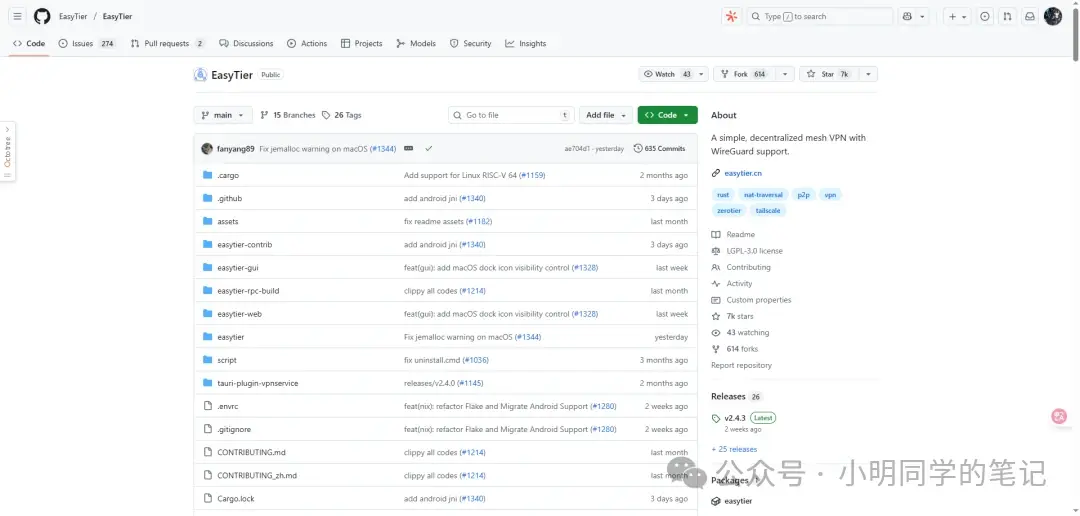View the commit checks status checkmark
Screen dimensions: 1080x516
click(428, 148)
